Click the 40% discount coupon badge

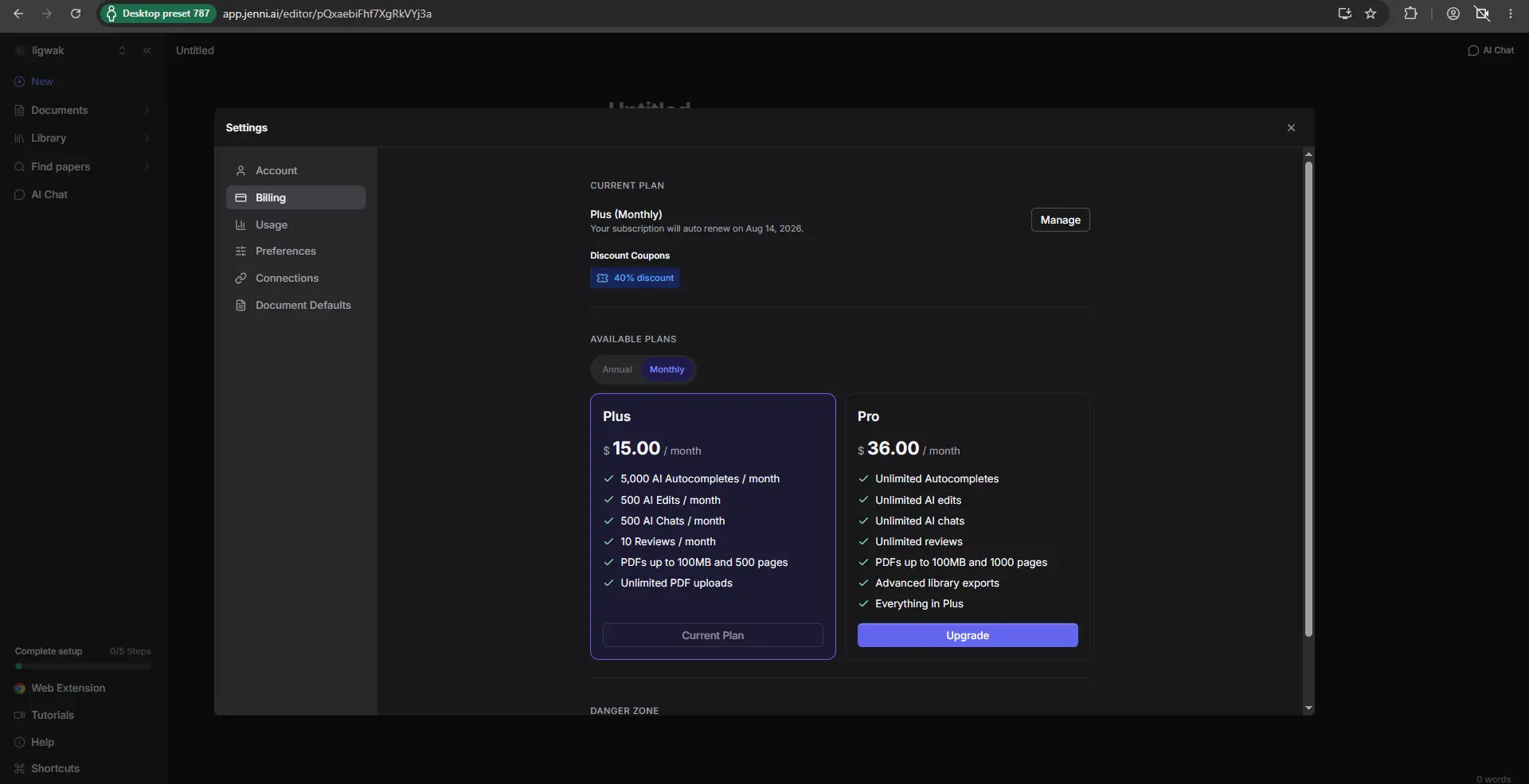tap(635, 278)
